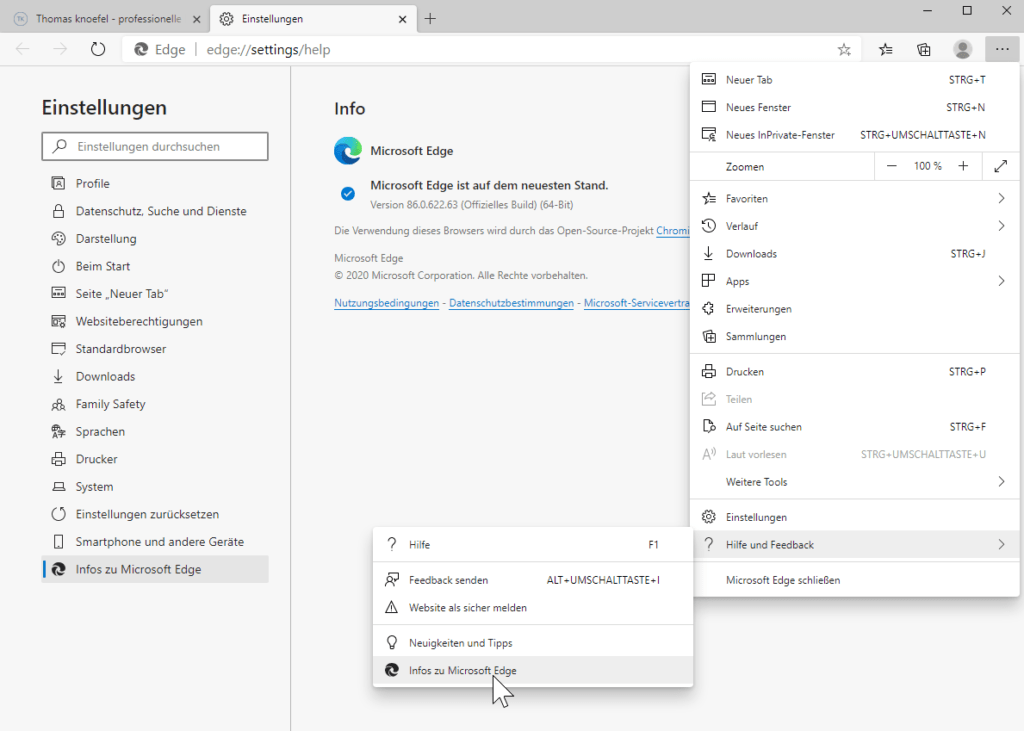Select Hilfe in the submenu
Image resolution: width=1024 pixels, height=731 pixels.
point(533,545)
